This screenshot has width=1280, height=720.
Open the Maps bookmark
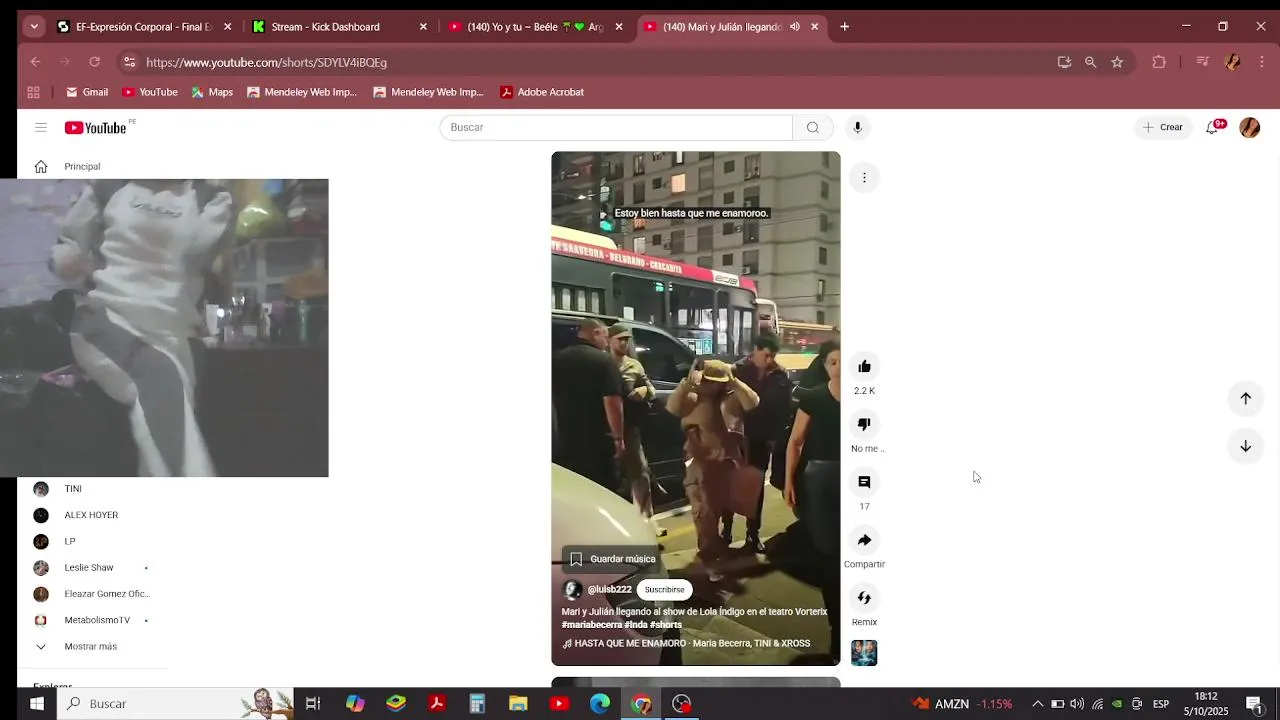click(212, 92)
